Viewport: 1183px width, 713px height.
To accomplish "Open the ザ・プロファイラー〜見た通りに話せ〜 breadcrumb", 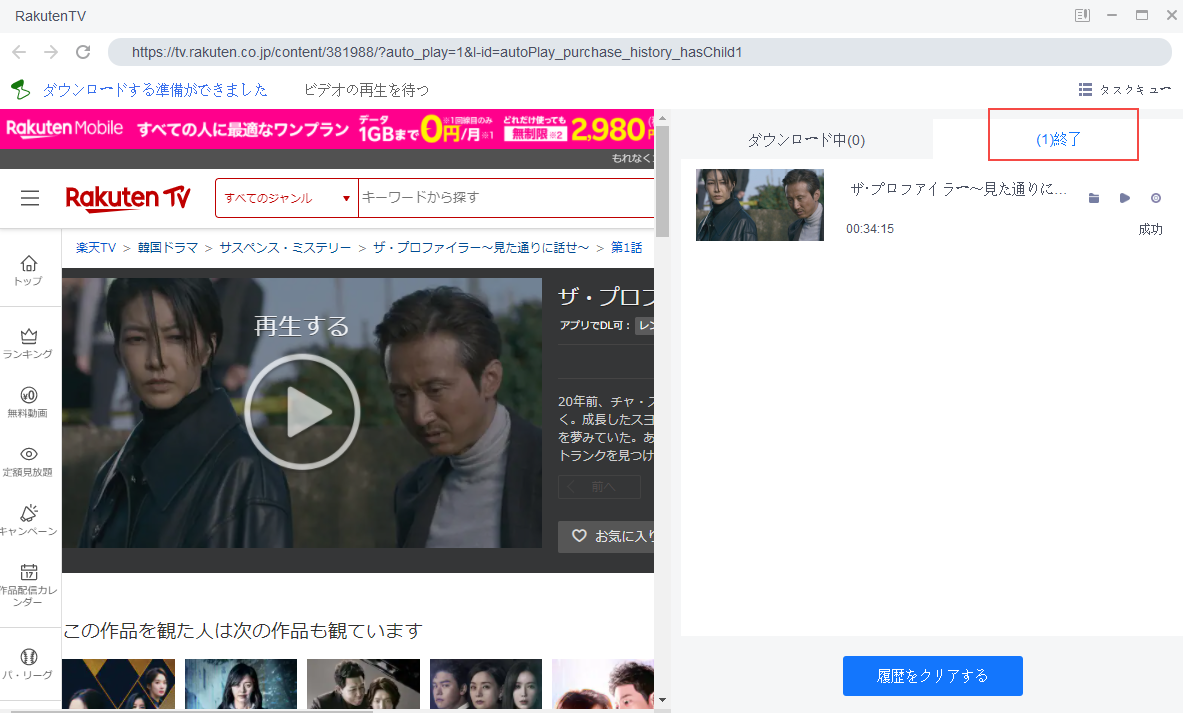I will (481, 247).
